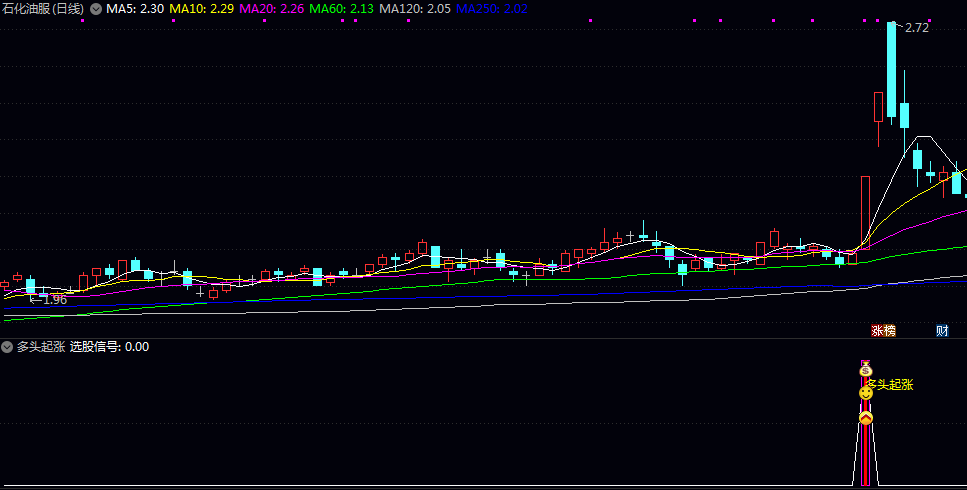
Task: Click the 1.96 low price label
Action: (54, 300)
